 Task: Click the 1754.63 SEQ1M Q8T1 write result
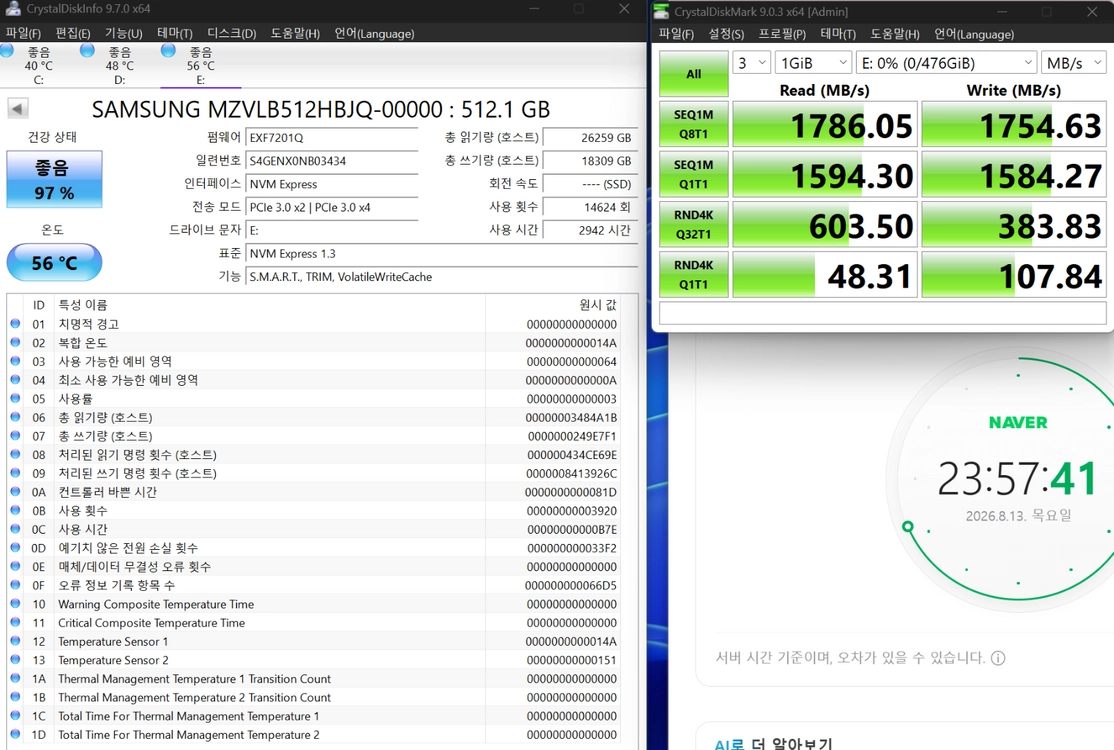click(x=1014, y=125)
